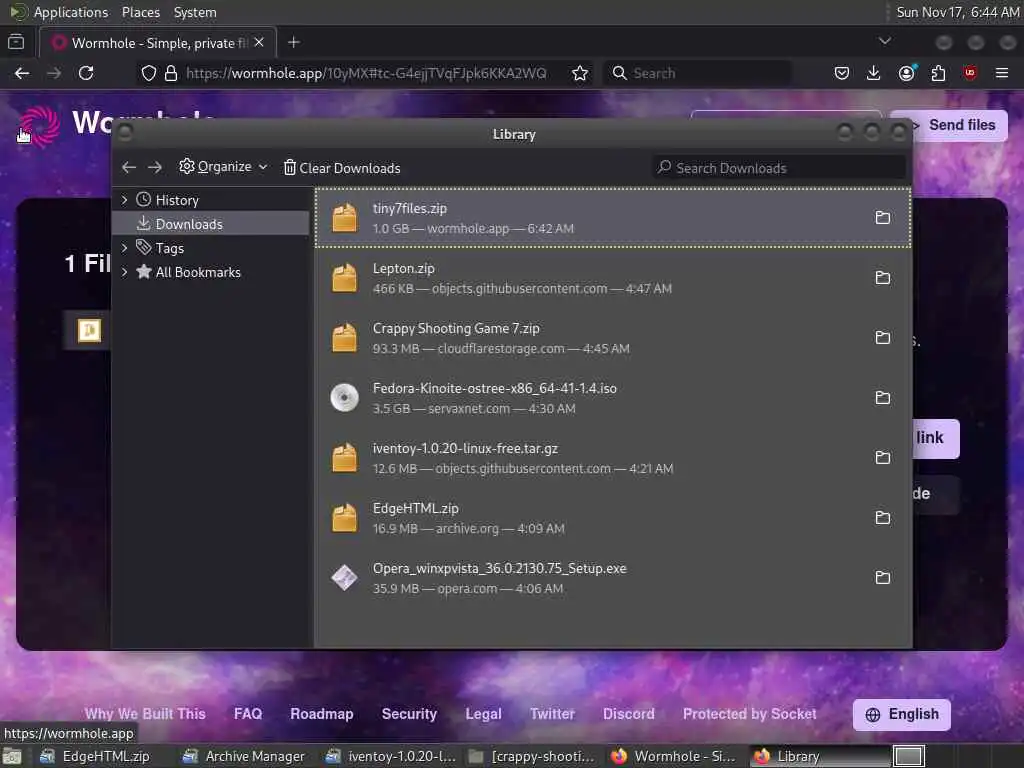Open Firefox account icon

pos(906,73)
